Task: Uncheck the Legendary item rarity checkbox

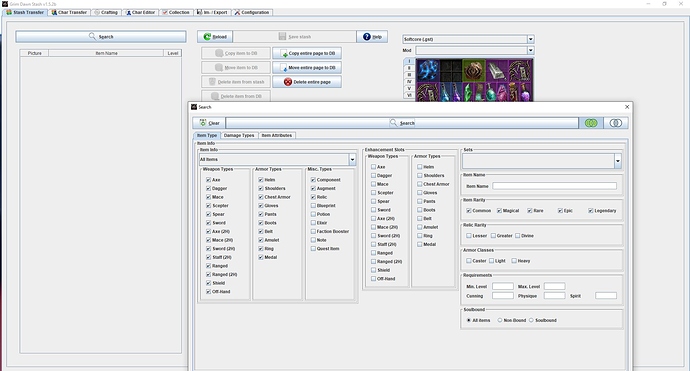Action: click(x=591, y=210)
